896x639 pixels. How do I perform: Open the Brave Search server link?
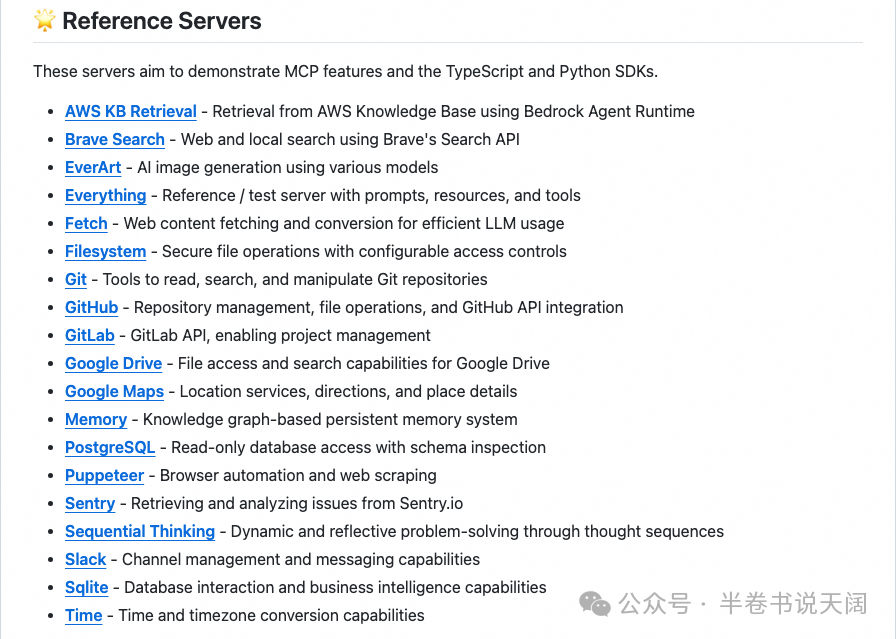click(x=114, y=140)
